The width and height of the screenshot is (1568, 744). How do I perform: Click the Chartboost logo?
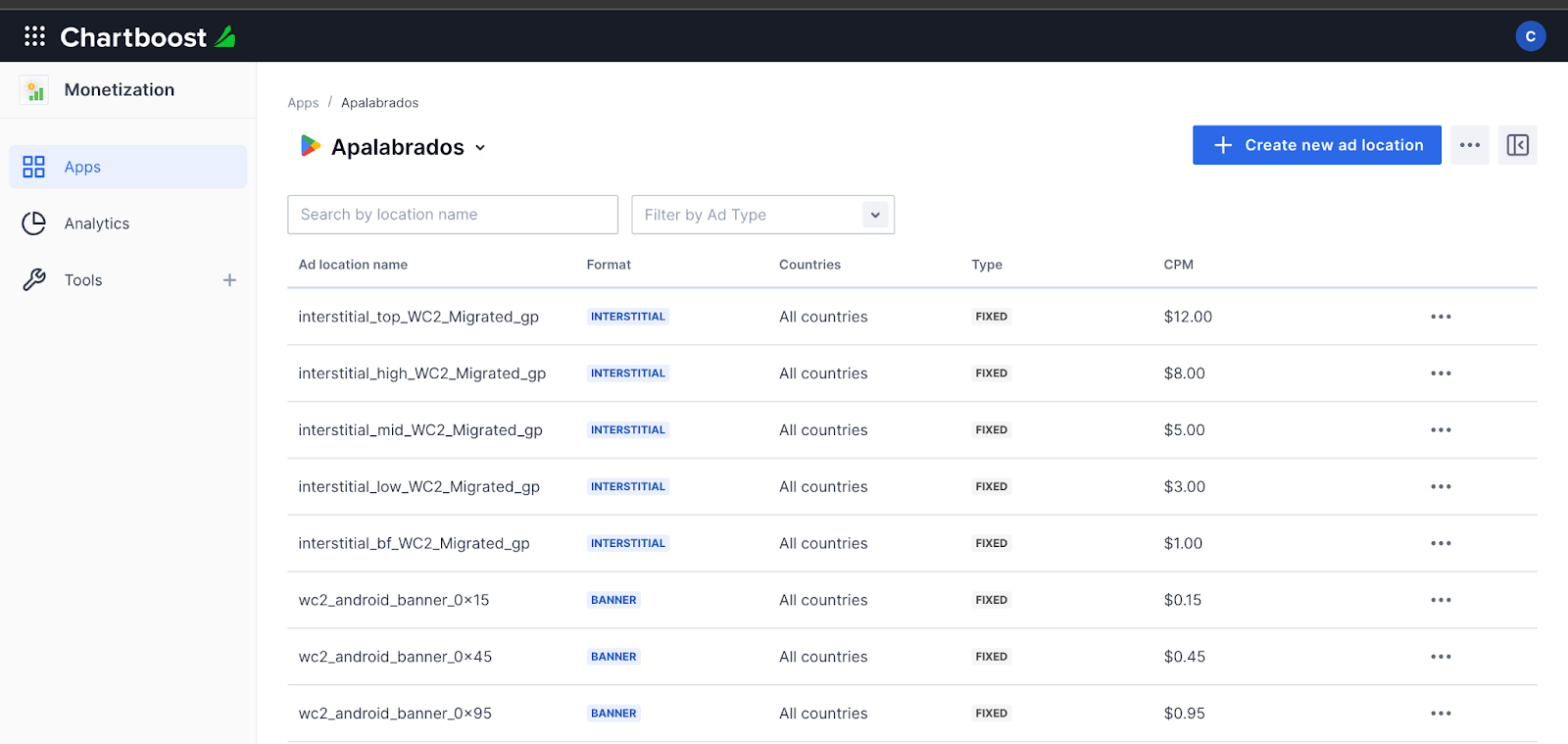click(x=148, y=37)
